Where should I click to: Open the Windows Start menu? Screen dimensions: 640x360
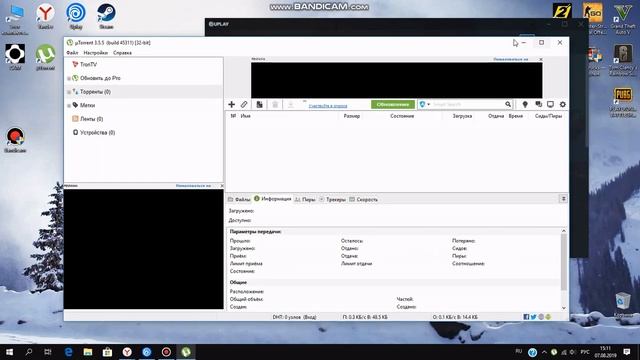(9, 352)
